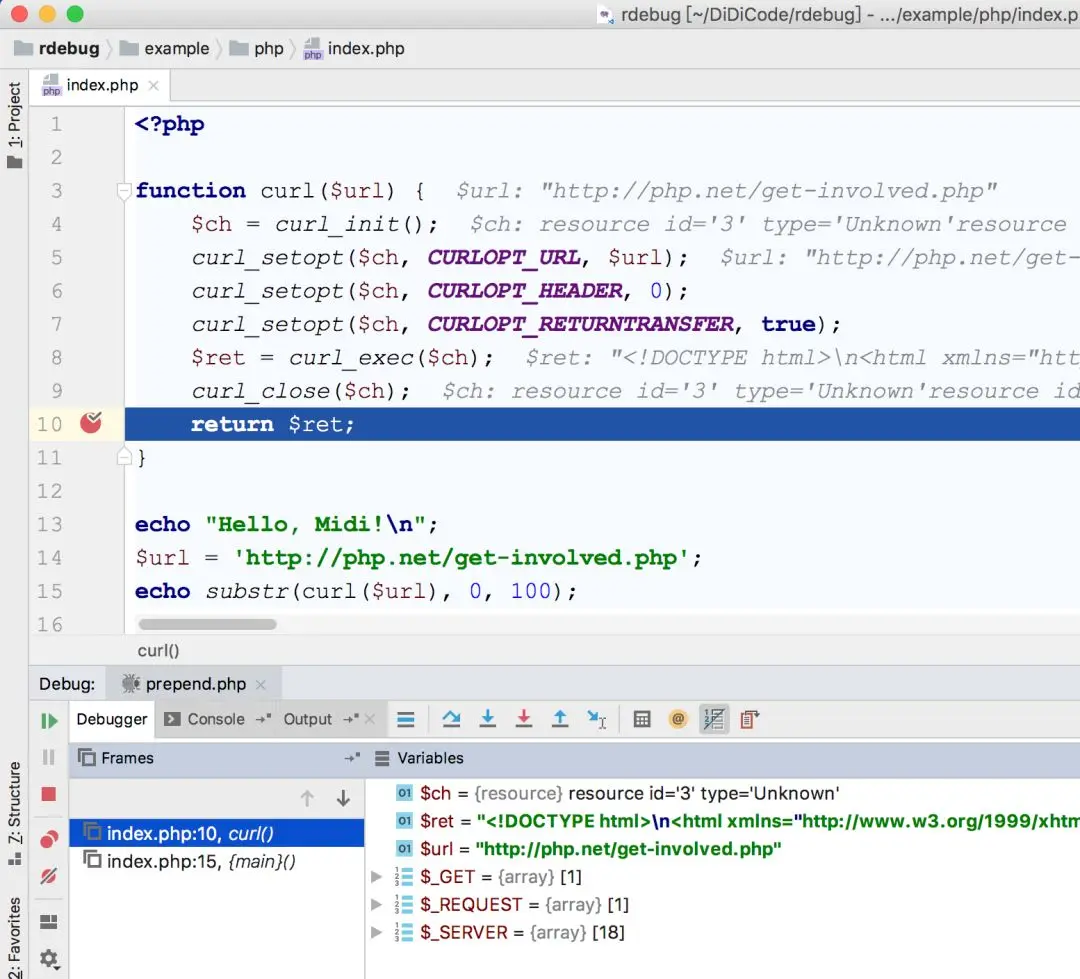Select previous frame up arrow
Screen dimensions: 1080x979
pyautogui.click(x=307, y=798)
